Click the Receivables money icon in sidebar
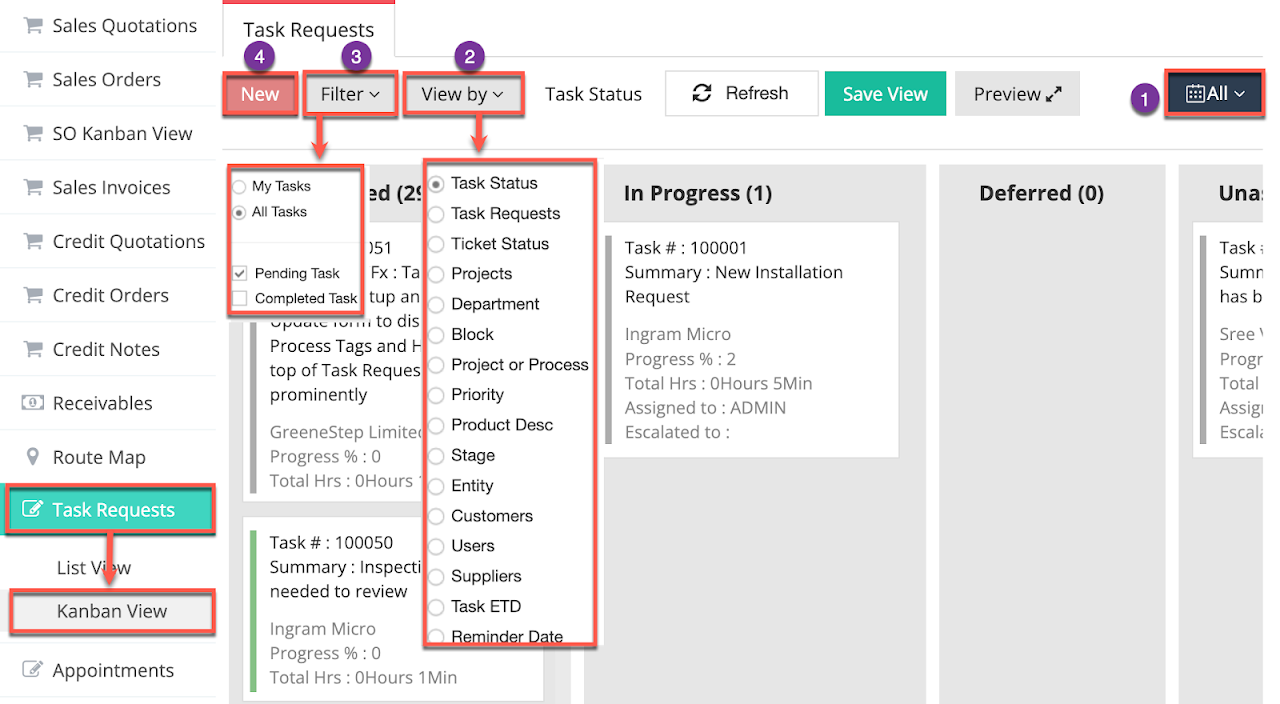Viewport: 1280px width, 704px height. click(33, 403)
